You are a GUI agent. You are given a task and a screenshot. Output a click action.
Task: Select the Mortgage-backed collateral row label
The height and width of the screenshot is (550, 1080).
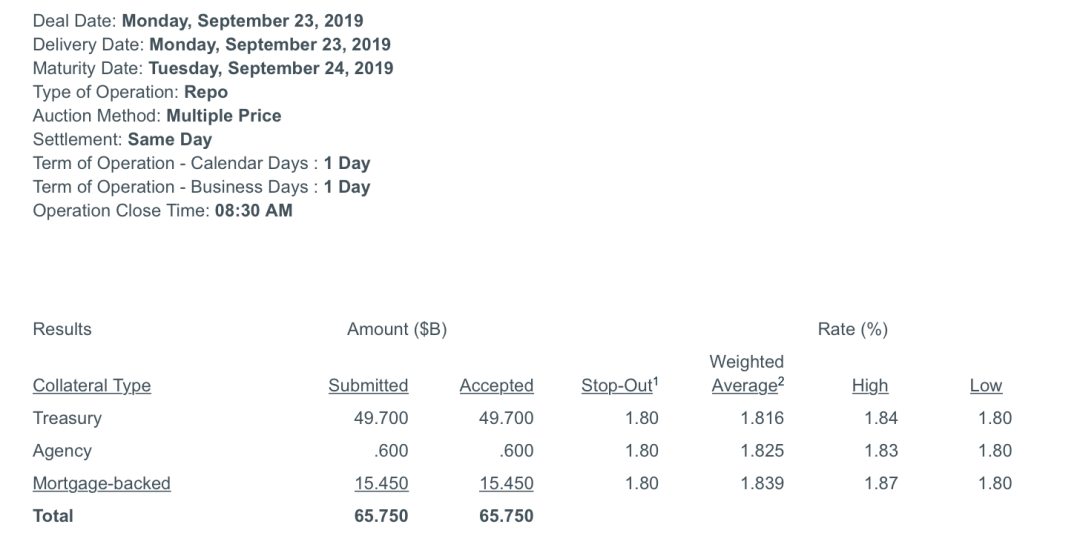pos(101,484)
